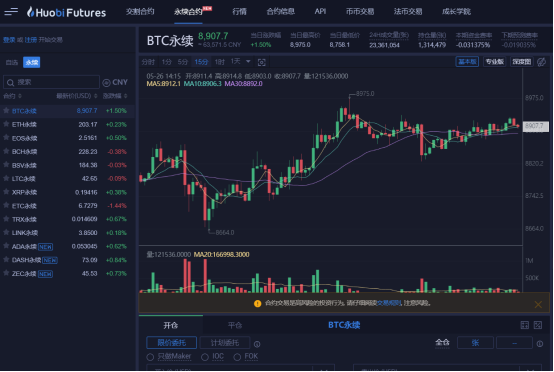Click info icon right of leverage selector
554x372 pixels.
tap(540, 343)
